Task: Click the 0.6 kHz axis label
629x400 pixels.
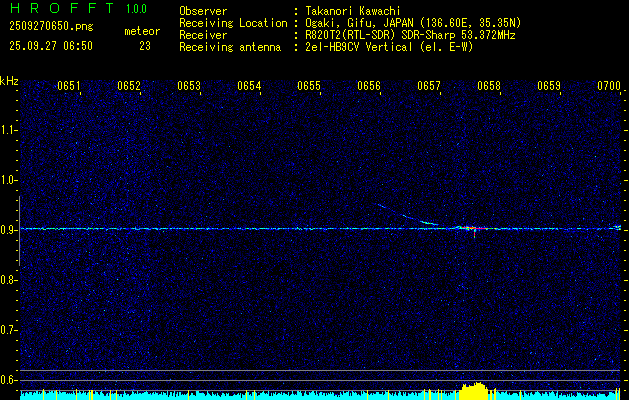Action: click(x=8, y=380)
